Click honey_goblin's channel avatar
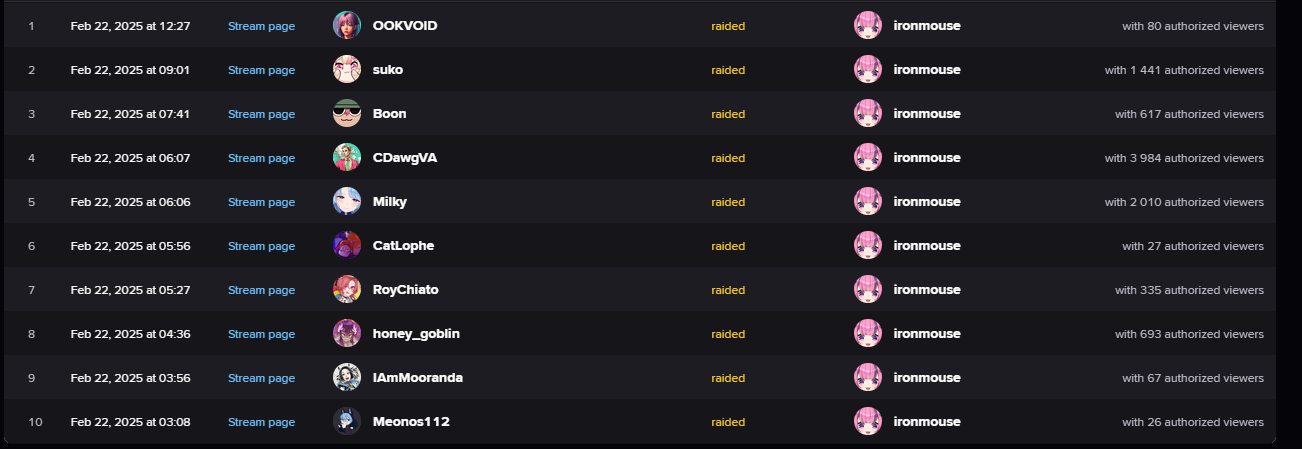This screenshot has width=1302, height=449. [346, 334]
